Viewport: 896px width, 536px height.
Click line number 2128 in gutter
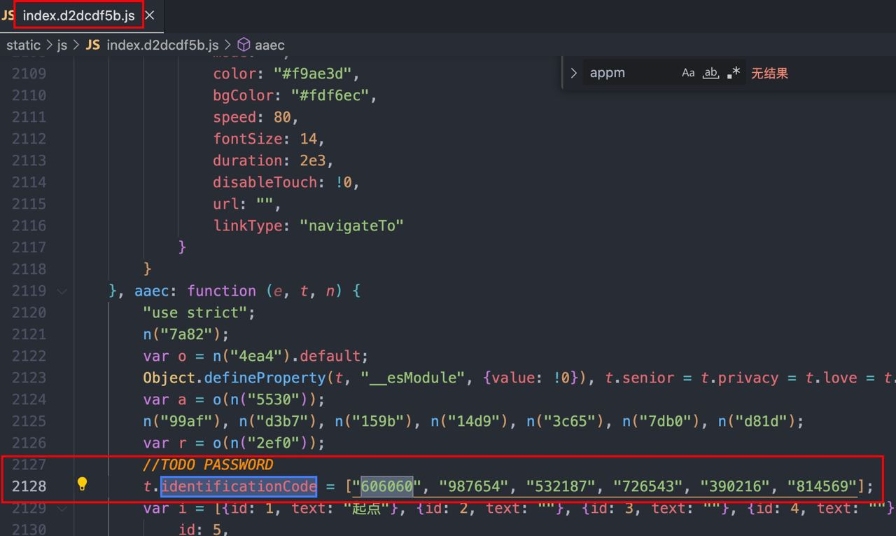click(x=28, y=487)
